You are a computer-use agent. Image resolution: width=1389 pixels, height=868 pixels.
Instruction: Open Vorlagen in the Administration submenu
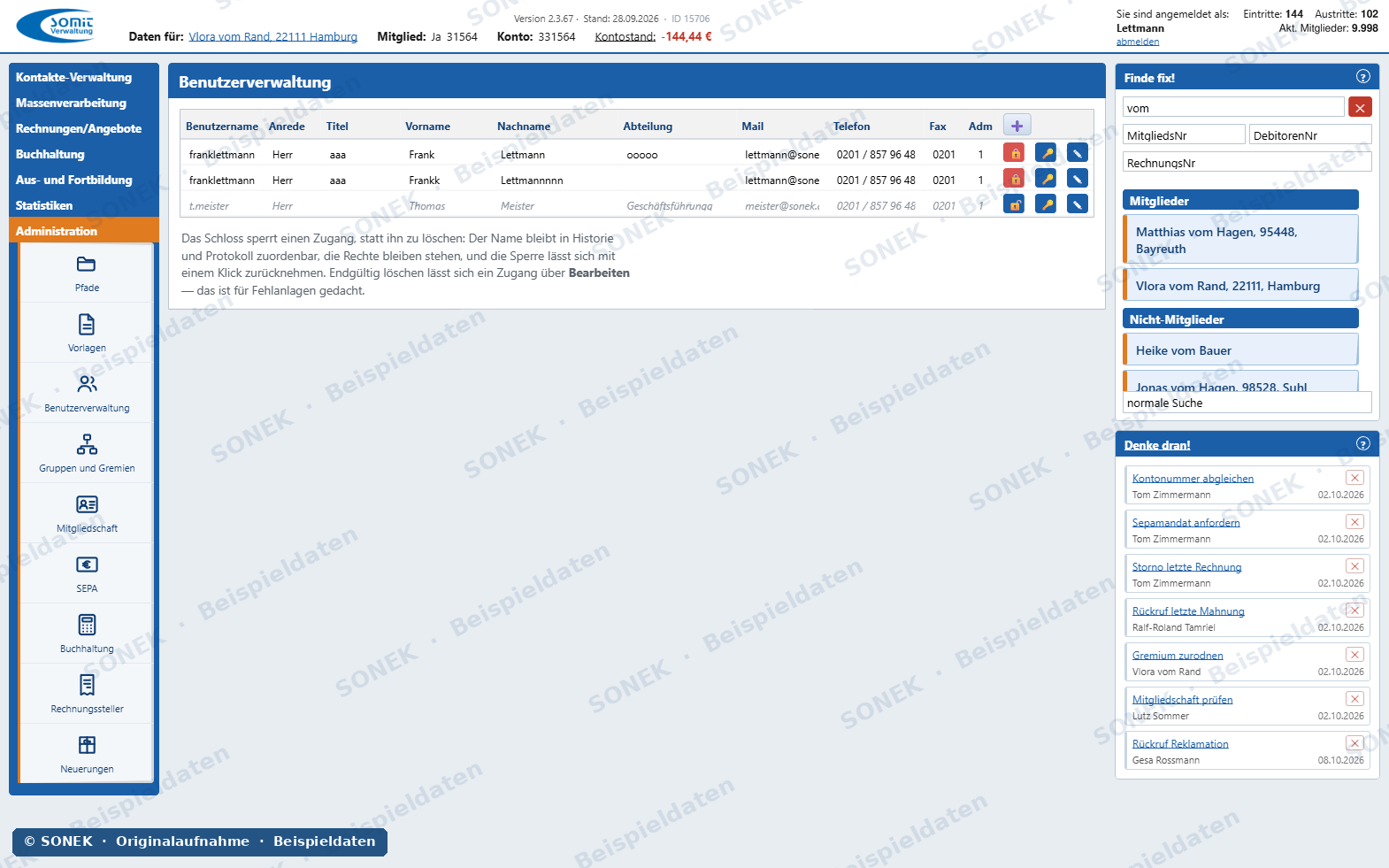pyautogui.click(x=87, y=334)
